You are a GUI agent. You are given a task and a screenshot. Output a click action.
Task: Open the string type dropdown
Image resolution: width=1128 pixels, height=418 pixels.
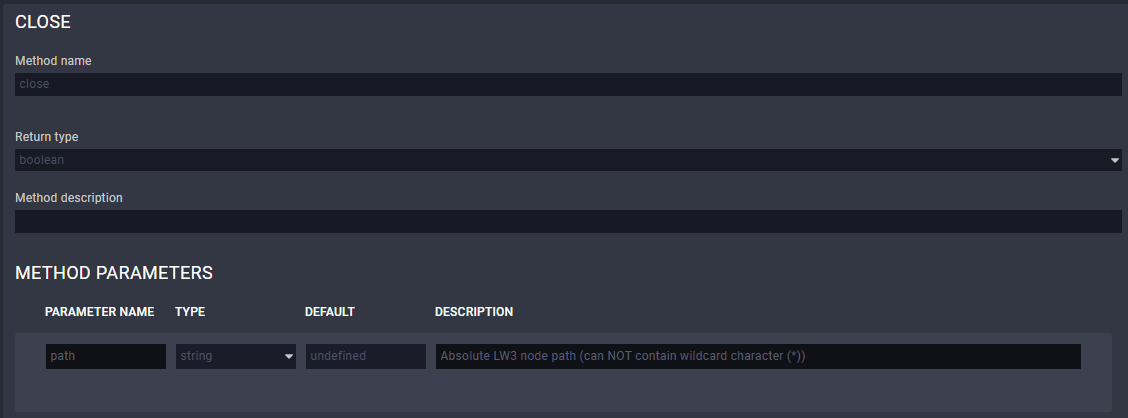(x=229, y=356)
